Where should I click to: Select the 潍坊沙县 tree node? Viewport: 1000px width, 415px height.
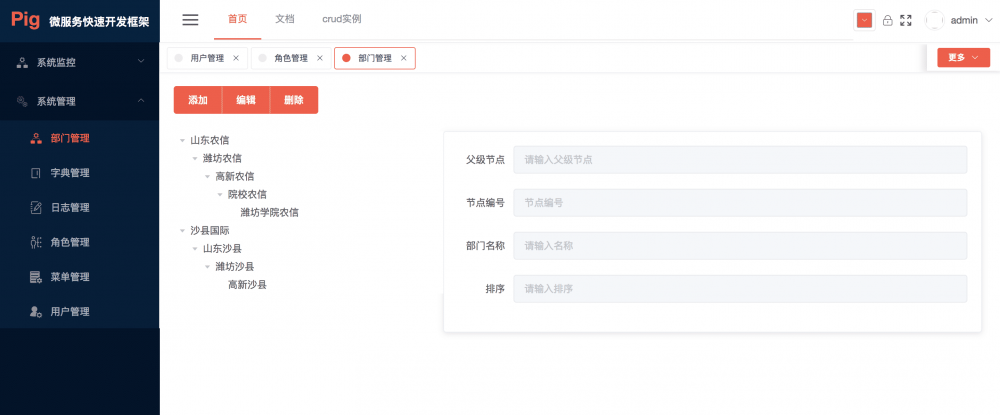(235, 266)
